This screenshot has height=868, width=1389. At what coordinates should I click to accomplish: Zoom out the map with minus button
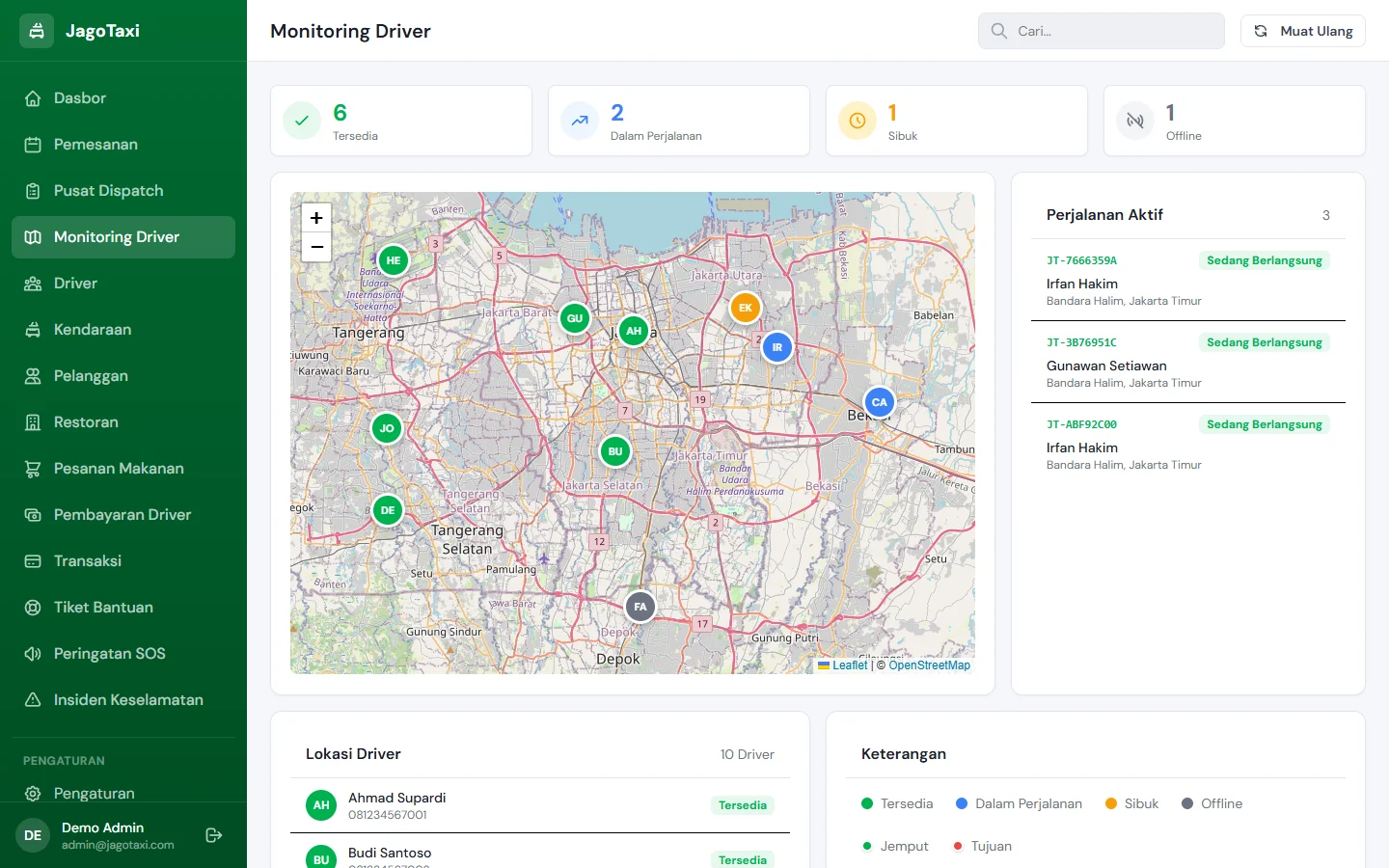(x=316, y=247)
